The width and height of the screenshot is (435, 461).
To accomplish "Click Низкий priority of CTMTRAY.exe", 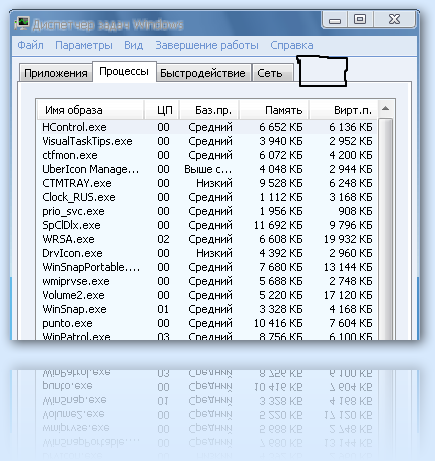I will 214,183.
